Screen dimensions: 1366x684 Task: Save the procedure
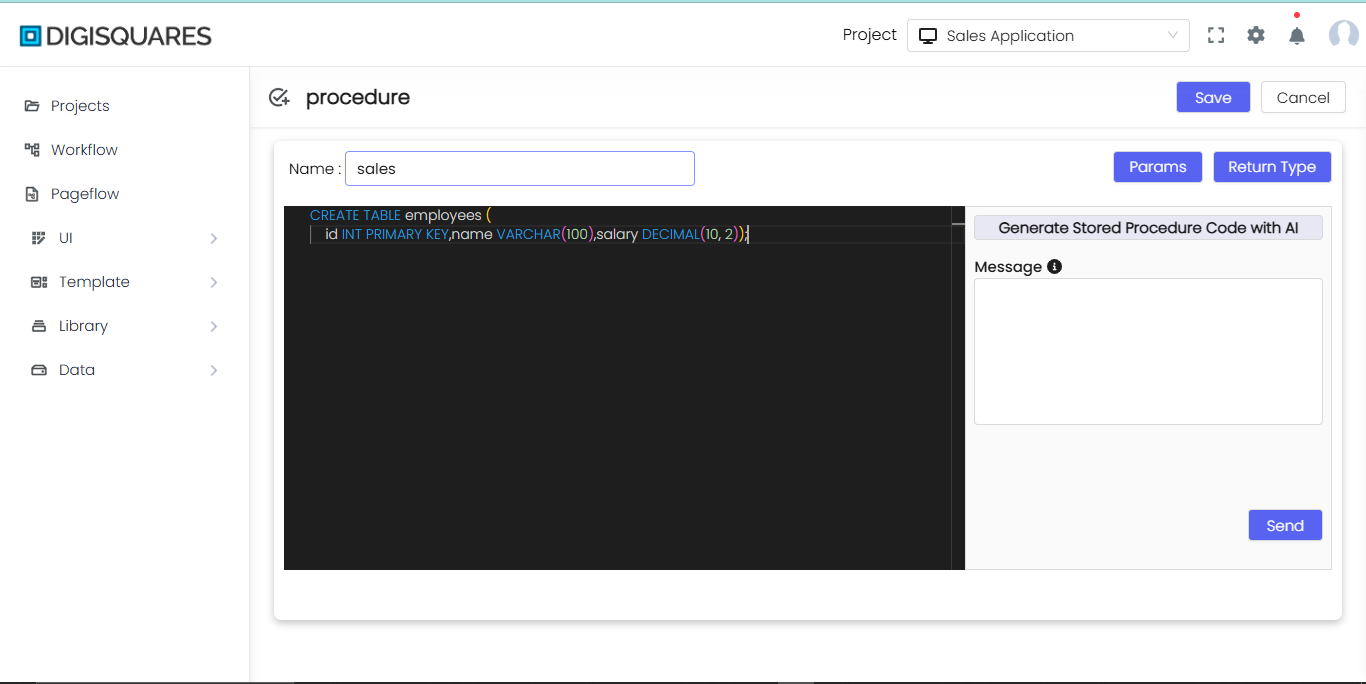click(x=1213, y=97)
